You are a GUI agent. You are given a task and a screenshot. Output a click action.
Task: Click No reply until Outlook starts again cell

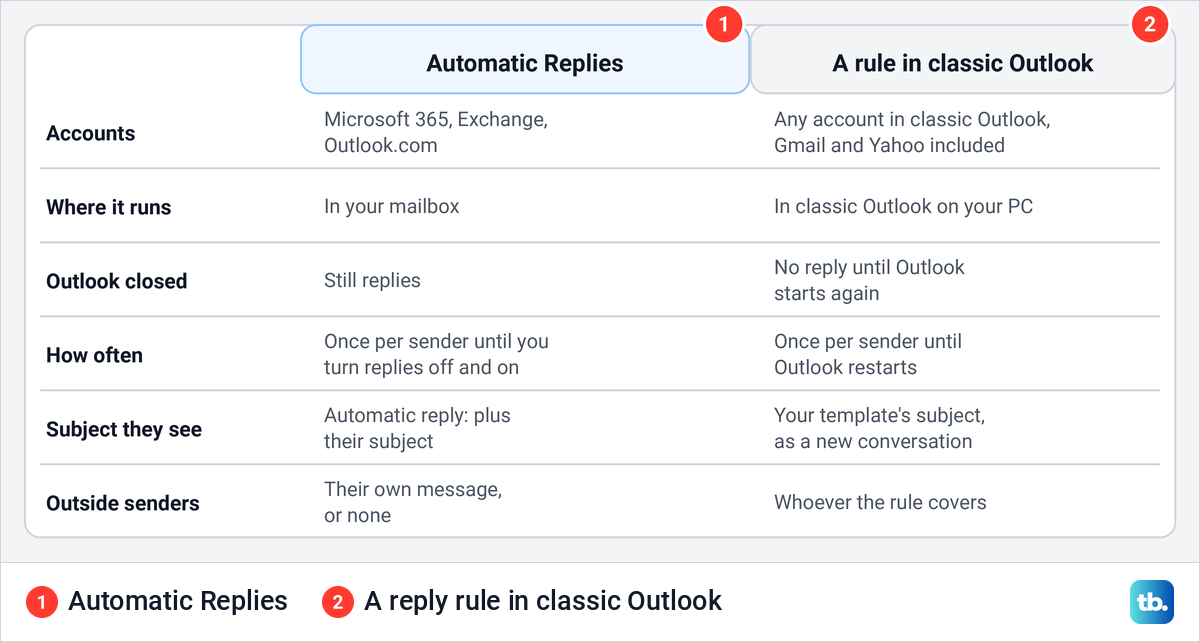pyautogui.click(x=869, y=280)
